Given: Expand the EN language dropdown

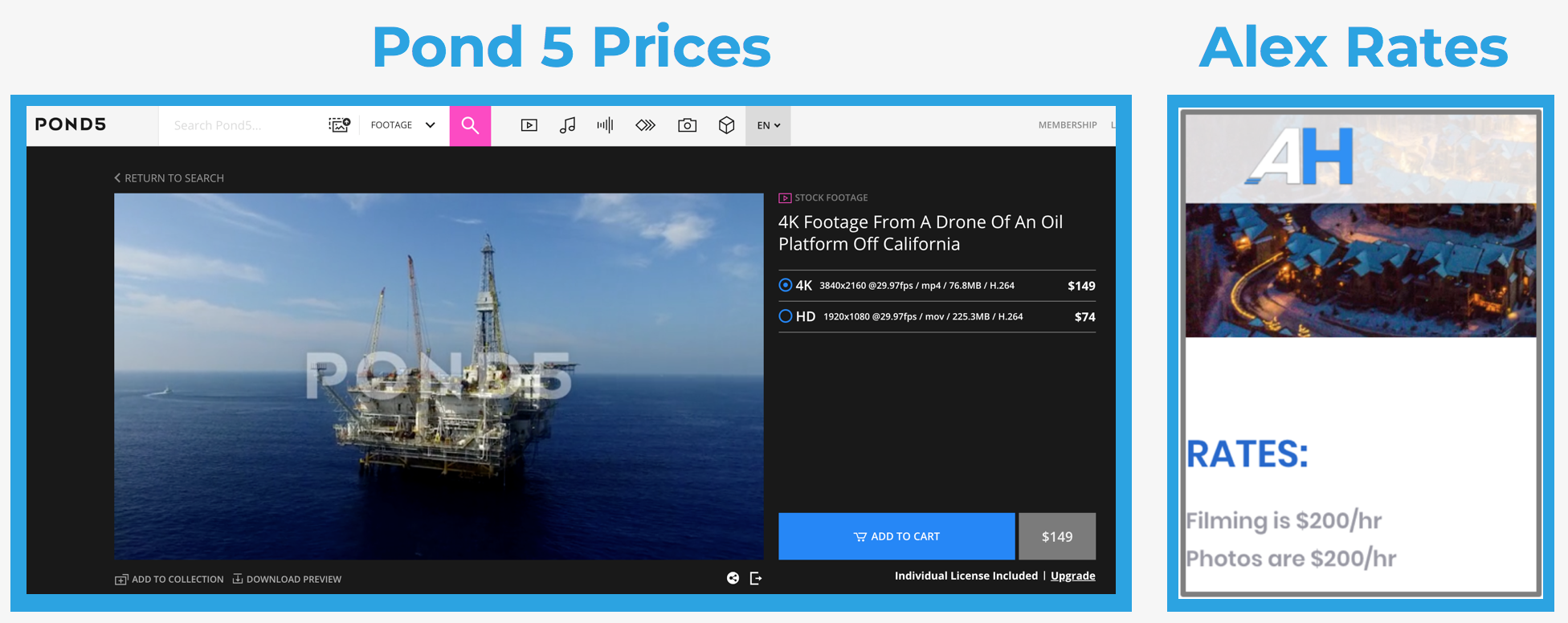Looking at the screenshot, I should [768, 125].
